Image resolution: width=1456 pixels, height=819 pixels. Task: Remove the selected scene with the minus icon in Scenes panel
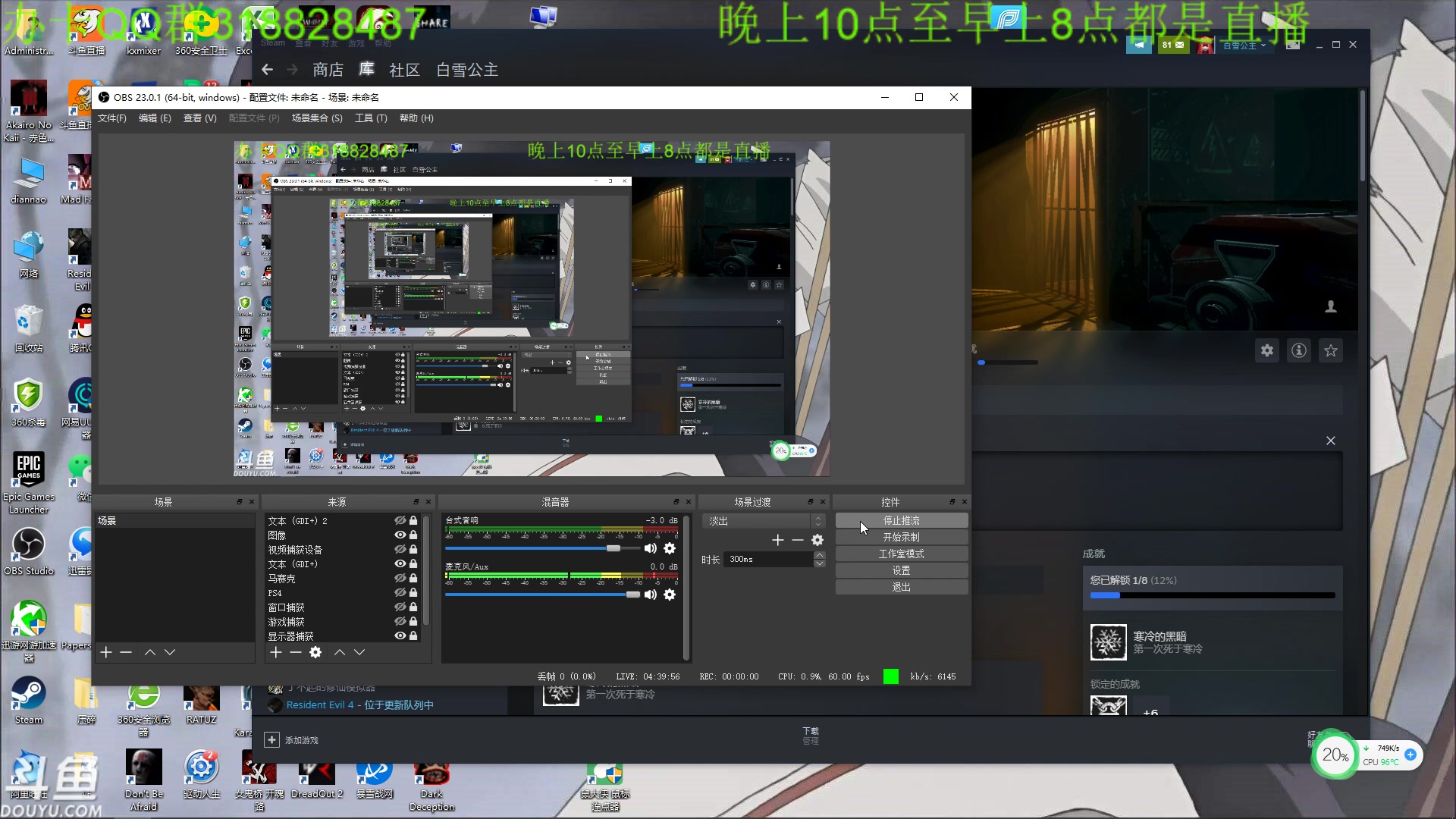126,652
